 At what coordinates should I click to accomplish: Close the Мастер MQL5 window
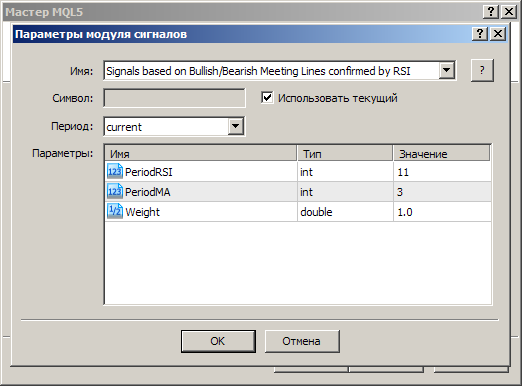(x=509, y=12)
